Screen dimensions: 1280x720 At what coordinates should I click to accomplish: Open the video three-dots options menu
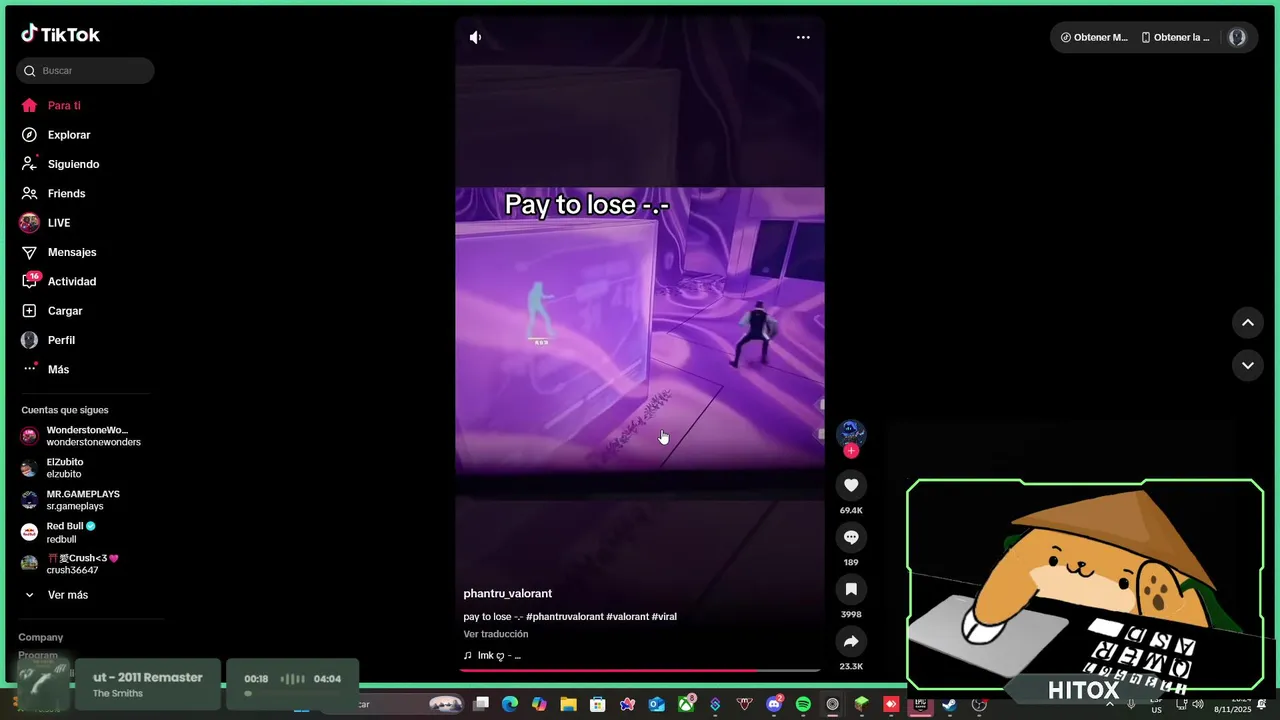point(803,37)
